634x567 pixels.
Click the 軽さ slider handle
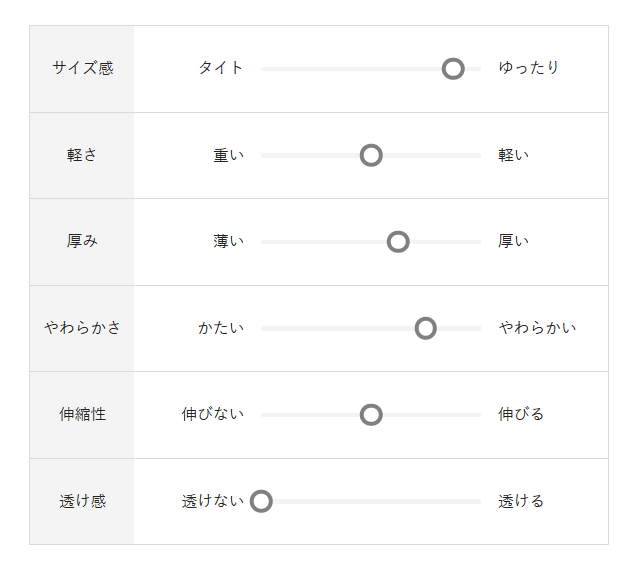pos(371,155)
